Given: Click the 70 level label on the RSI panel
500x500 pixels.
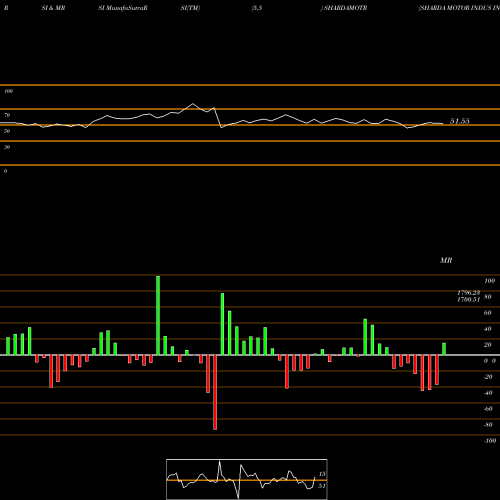Looking at the screenshot, I should pos(7,115).
